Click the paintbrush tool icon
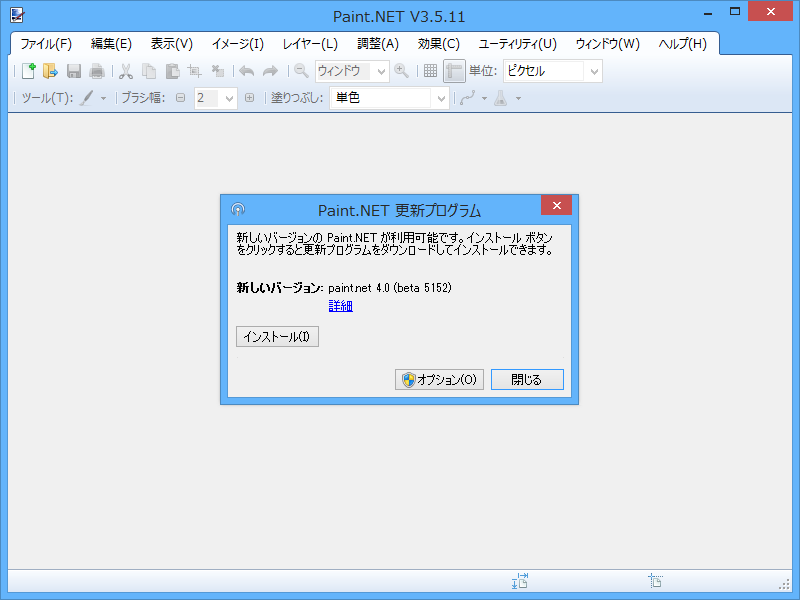This screenshot has width=800, height=600. pos(87,98)
